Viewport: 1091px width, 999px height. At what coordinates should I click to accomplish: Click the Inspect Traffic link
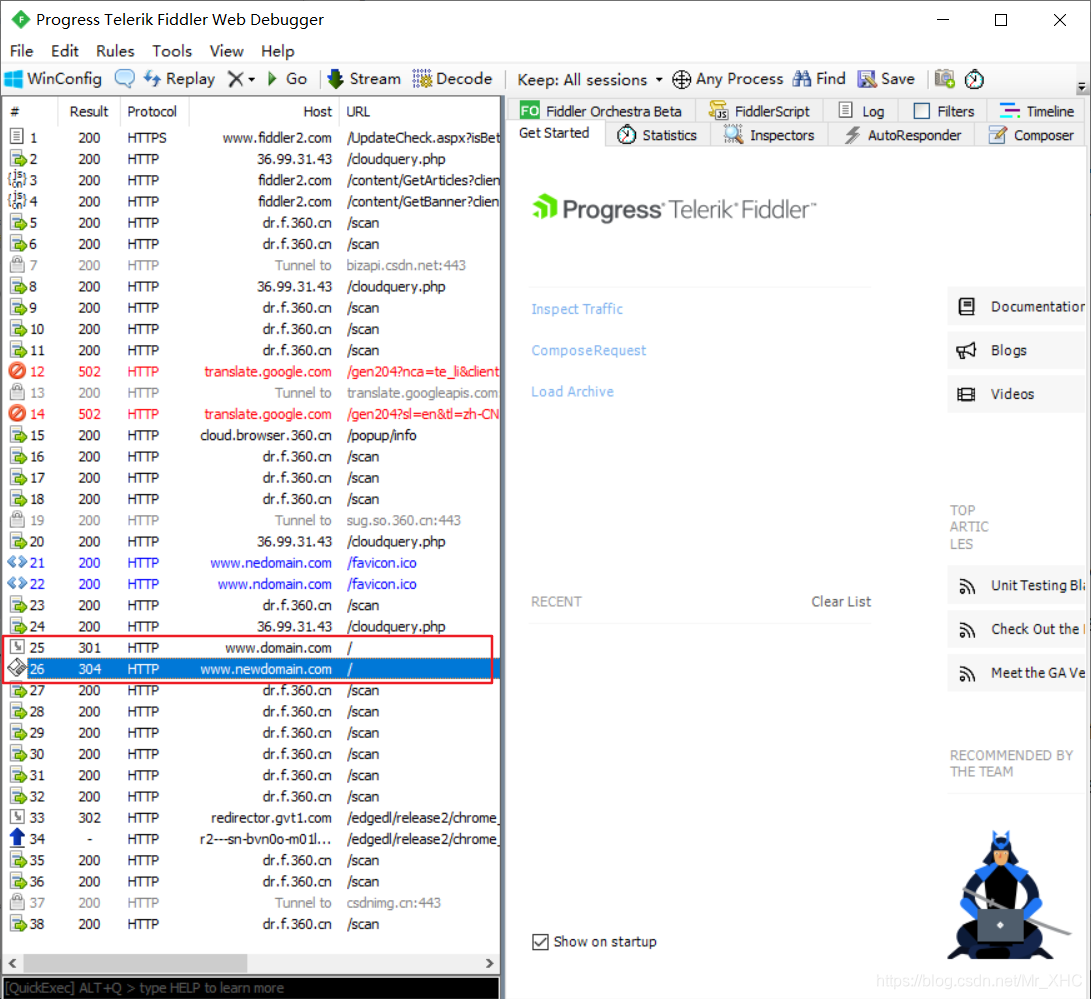[x=577, y=309]
